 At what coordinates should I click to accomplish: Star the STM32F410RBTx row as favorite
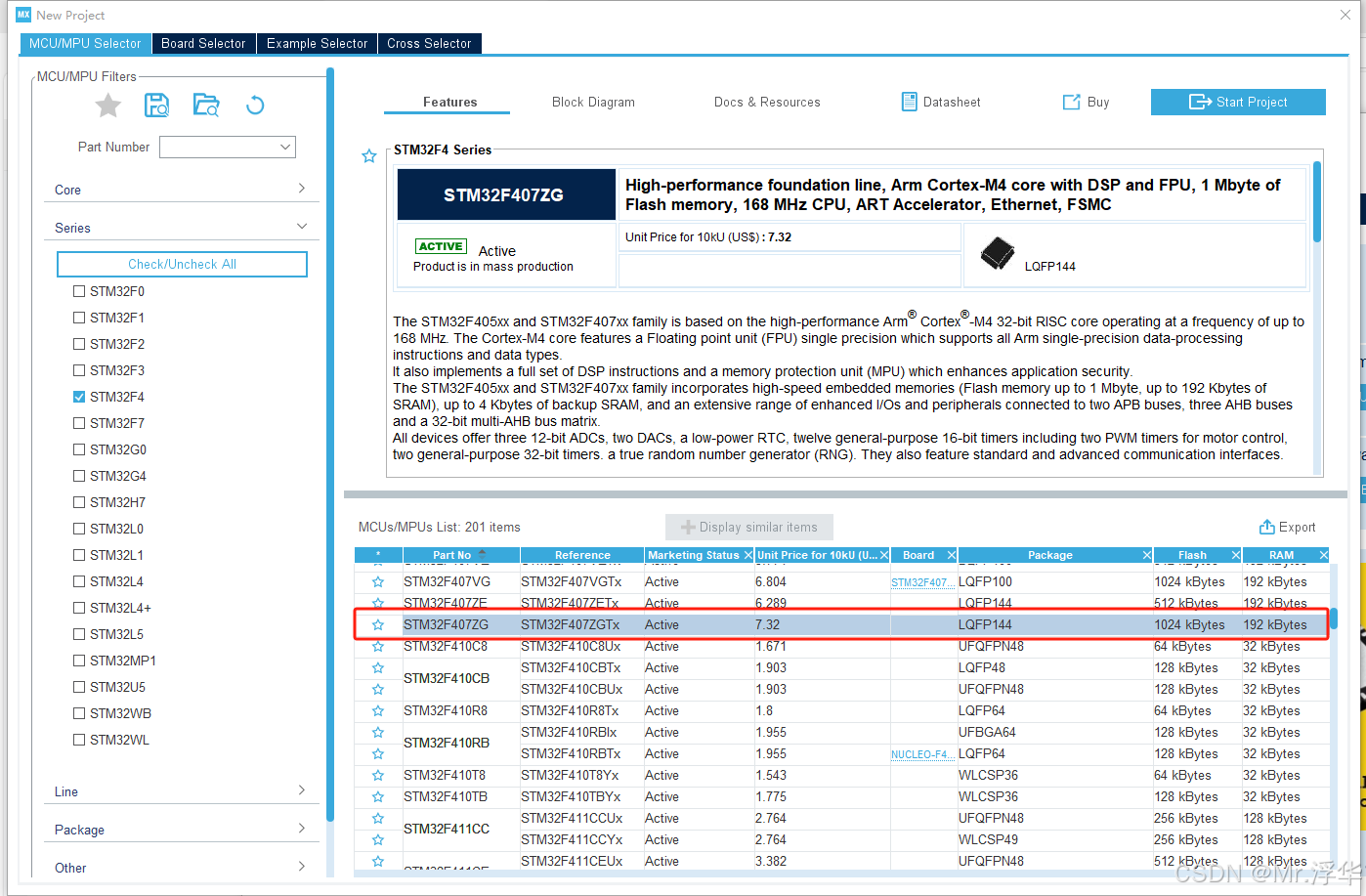tap(378, 754)
